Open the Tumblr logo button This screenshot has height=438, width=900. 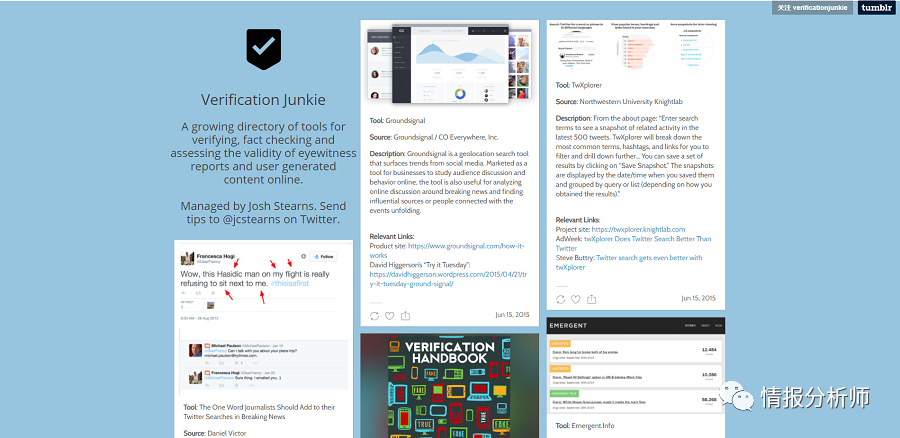point(876,7)
